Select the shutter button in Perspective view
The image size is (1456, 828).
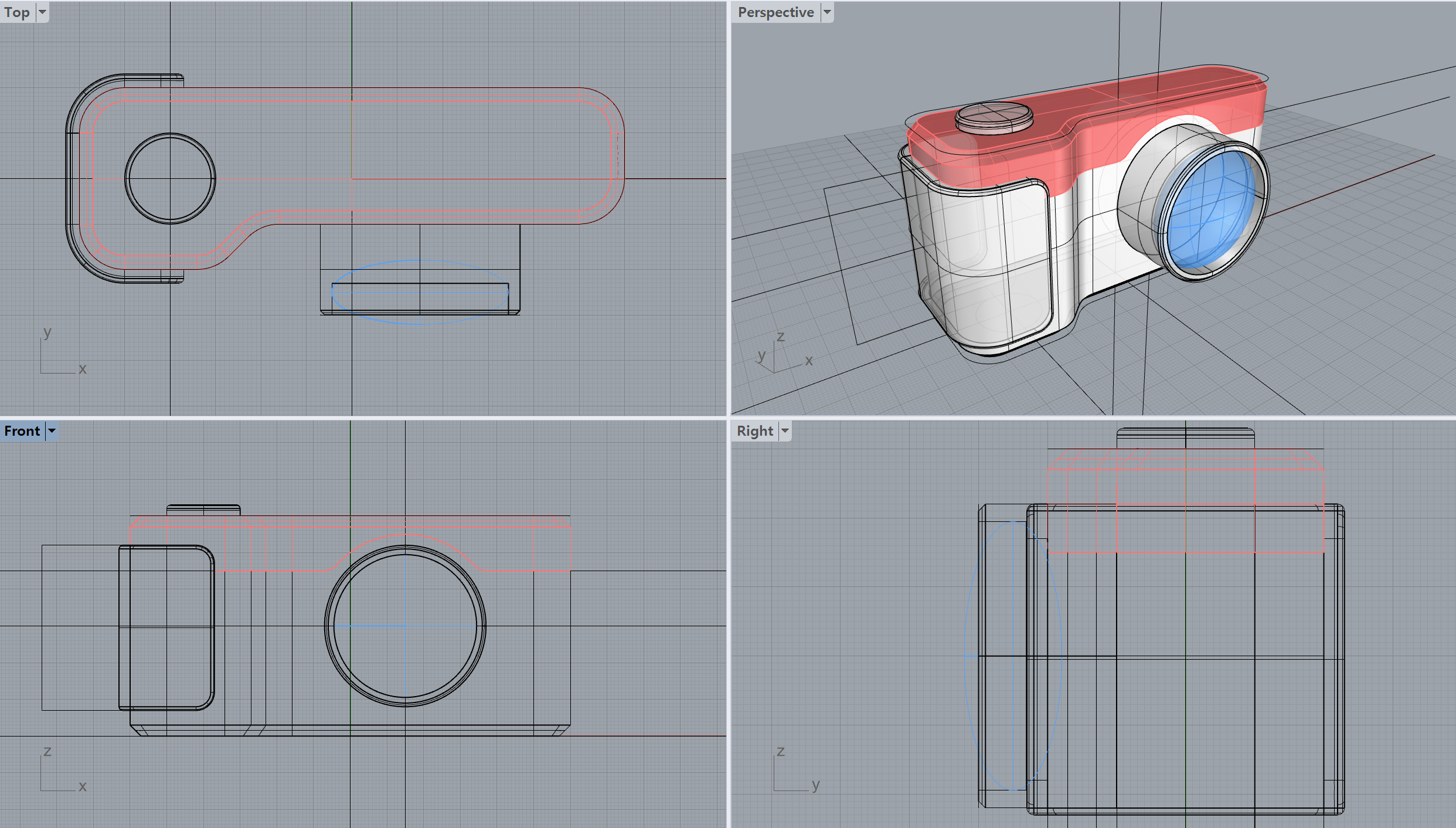click(x=994, y=116)
